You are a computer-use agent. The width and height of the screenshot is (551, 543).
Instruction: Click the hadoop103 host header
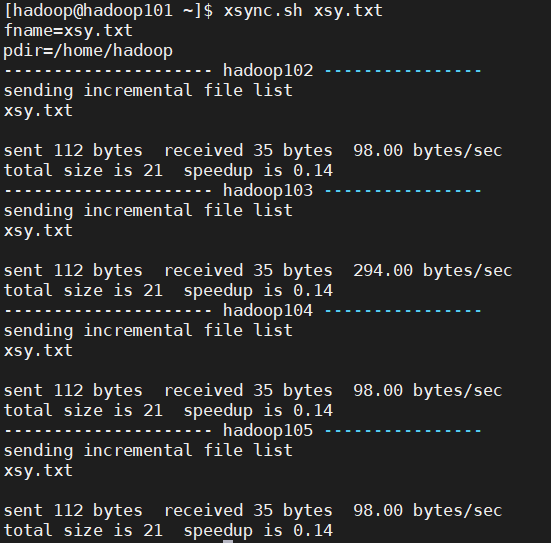point(268,191)
